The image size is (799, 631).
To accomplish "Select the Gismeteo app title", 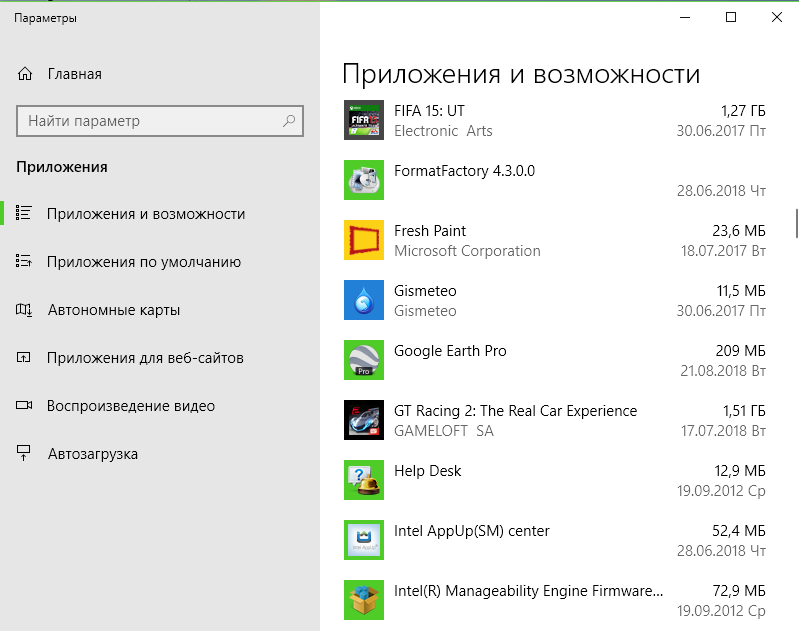I will tap(425, 291).
